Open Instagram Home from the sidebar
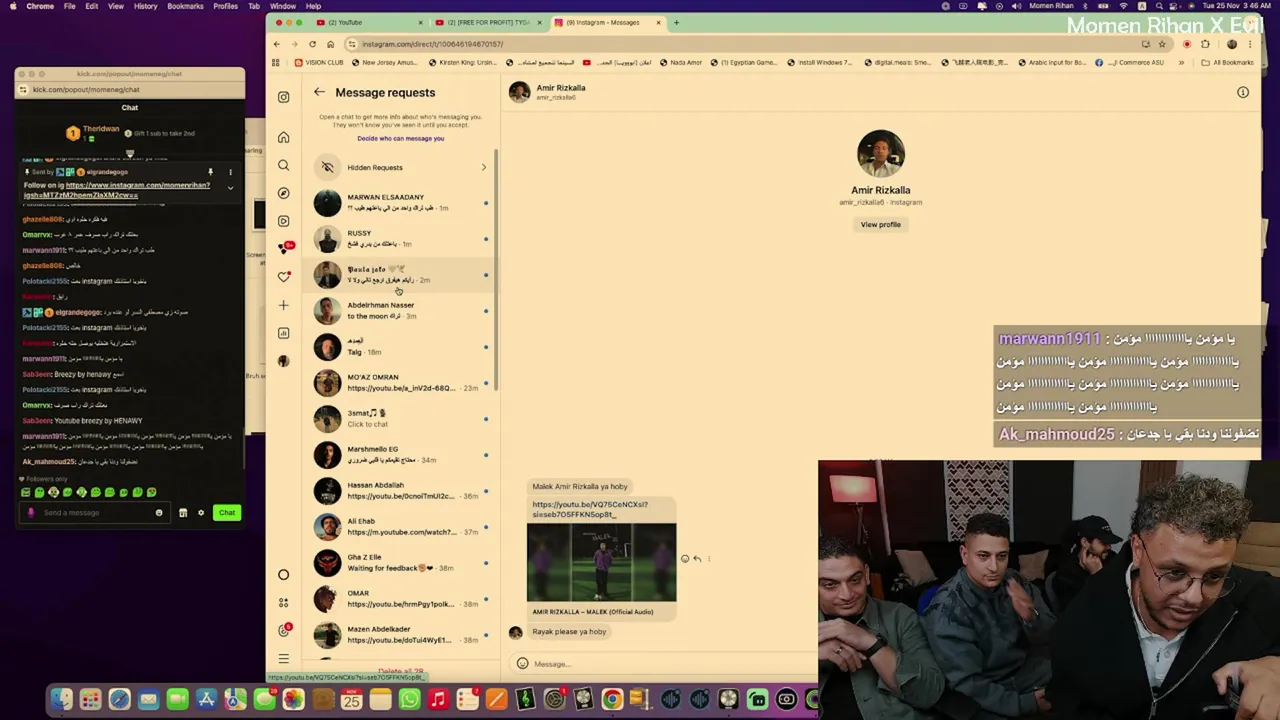The width and height of the screenshot is (1280, 720). (x=283, y=137)
